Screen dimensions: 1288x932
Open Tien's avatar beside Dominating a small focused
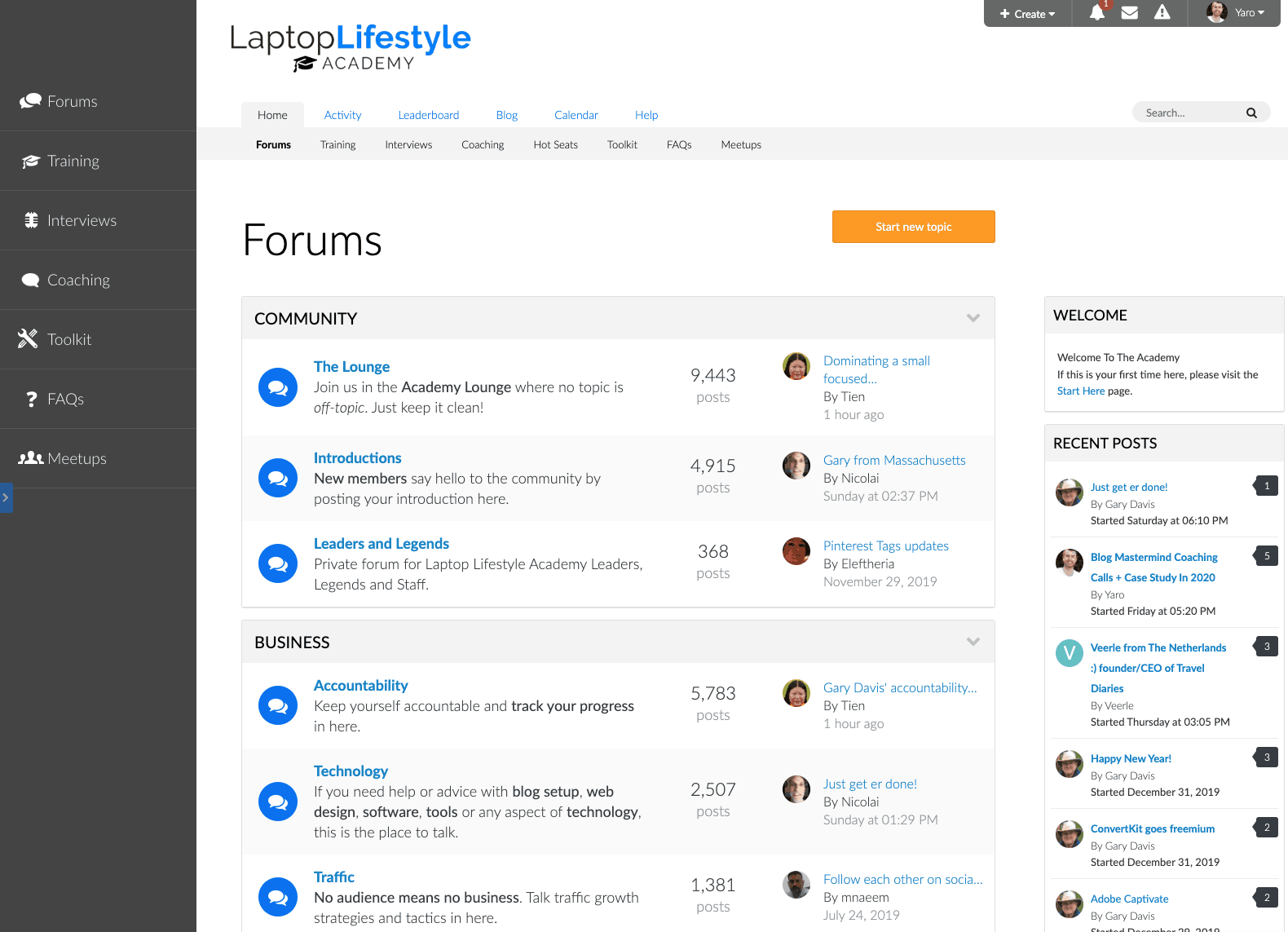(x=796, y=366)
